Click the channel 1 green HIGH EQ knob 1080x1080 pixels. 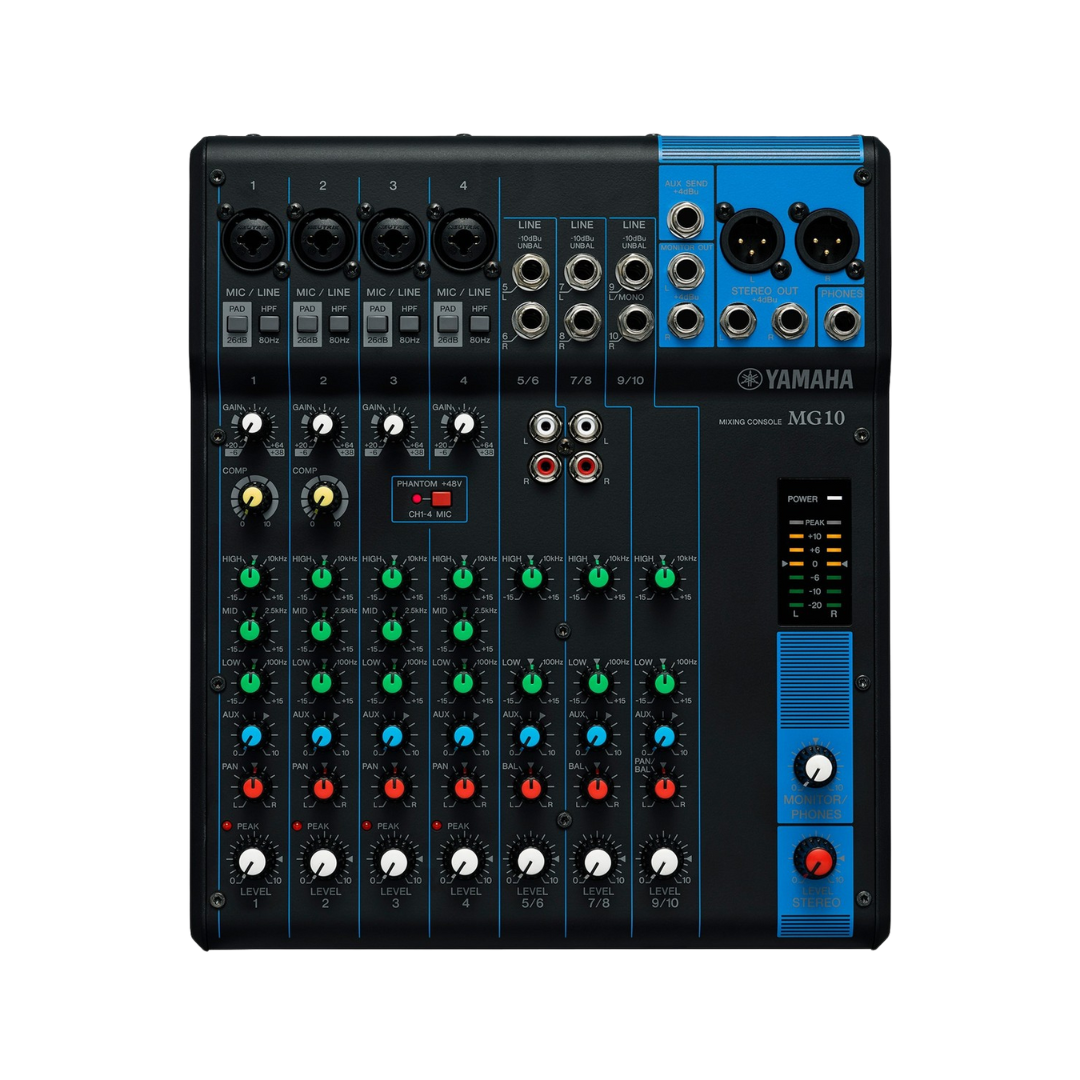point(250,577)
